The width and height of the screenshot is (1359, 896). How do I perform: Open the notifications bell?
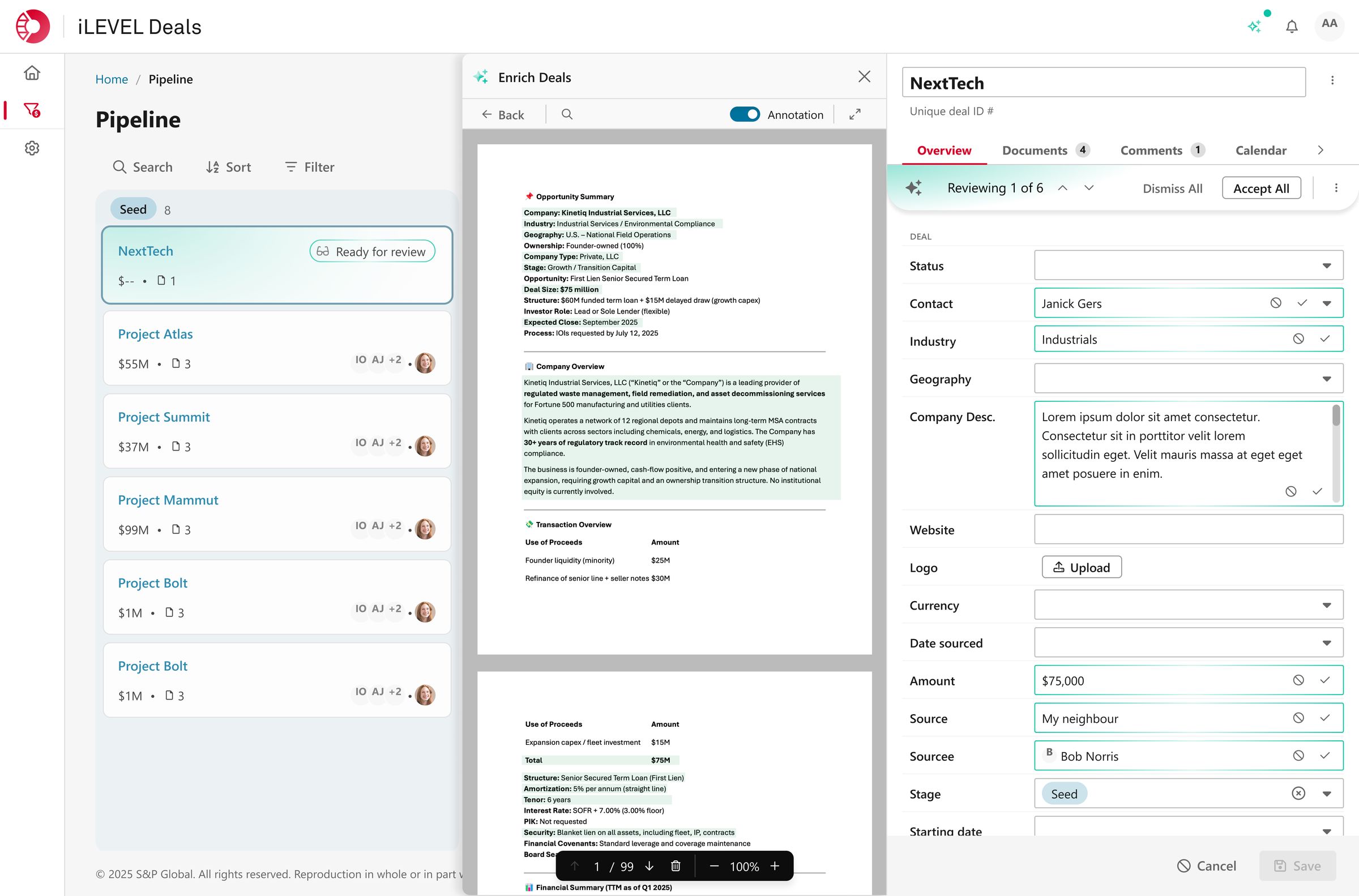click(x=1292, y=26)
